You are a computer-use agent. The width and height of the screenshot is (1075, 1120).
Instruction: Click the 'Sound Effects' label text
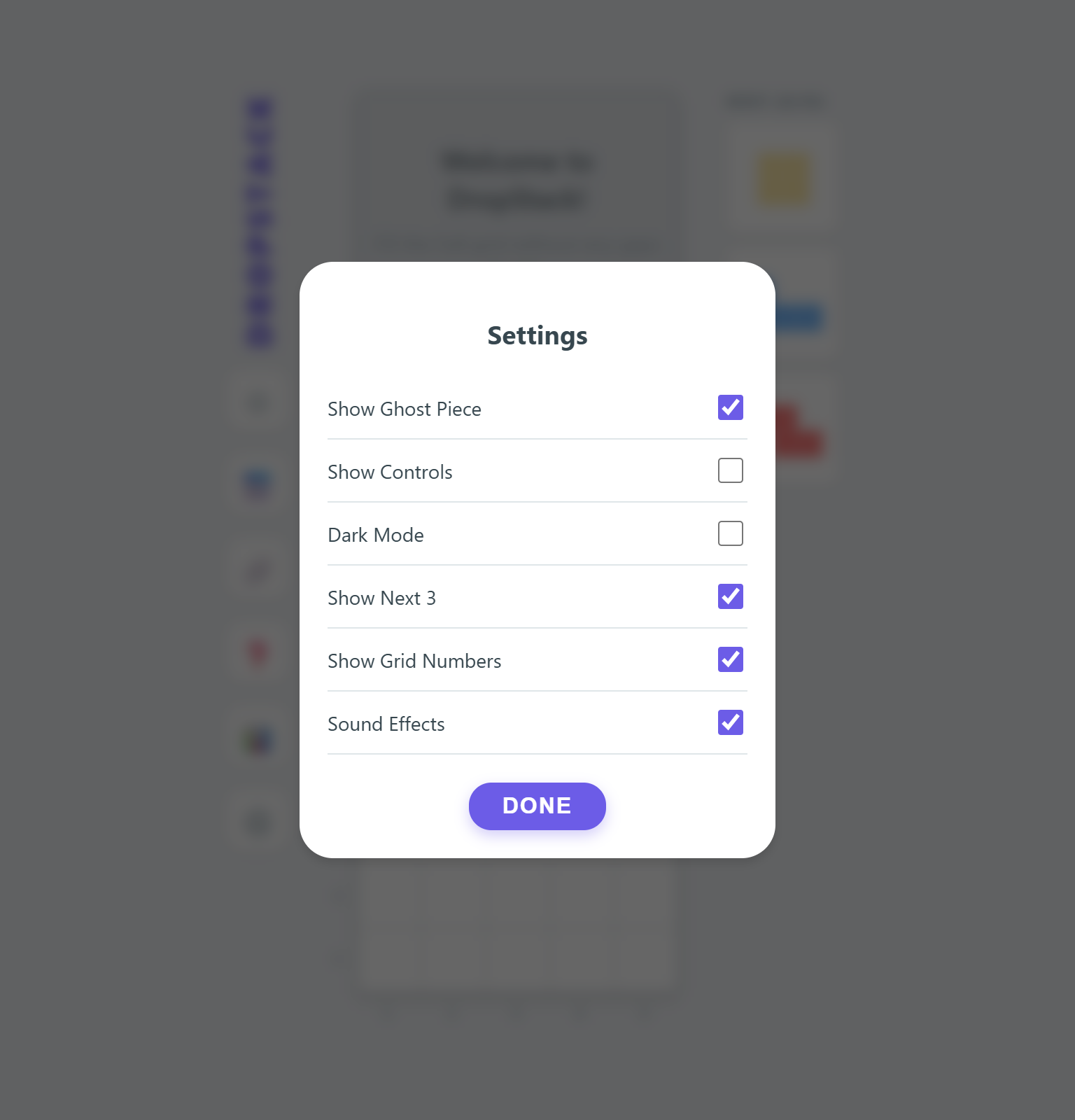click(x=386, y=724)
